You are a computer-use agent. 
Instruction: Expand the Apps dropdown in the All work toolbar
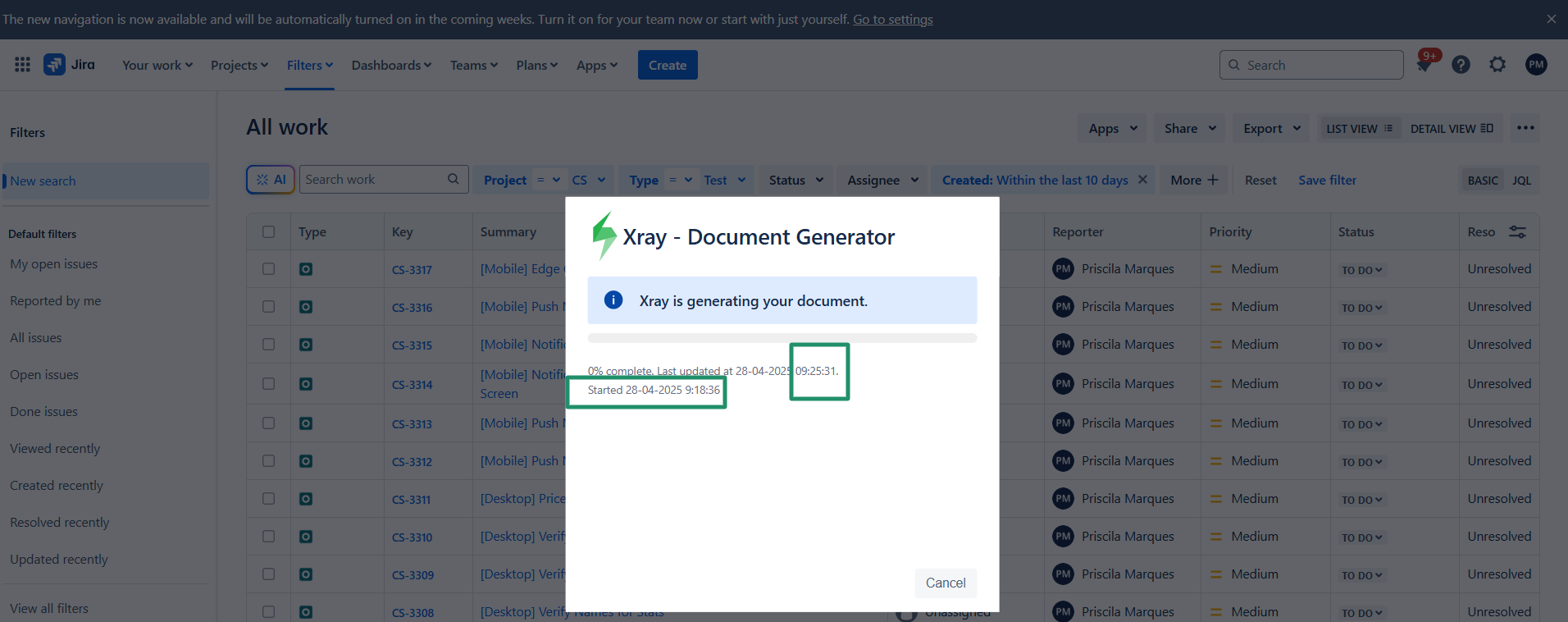1112,128
